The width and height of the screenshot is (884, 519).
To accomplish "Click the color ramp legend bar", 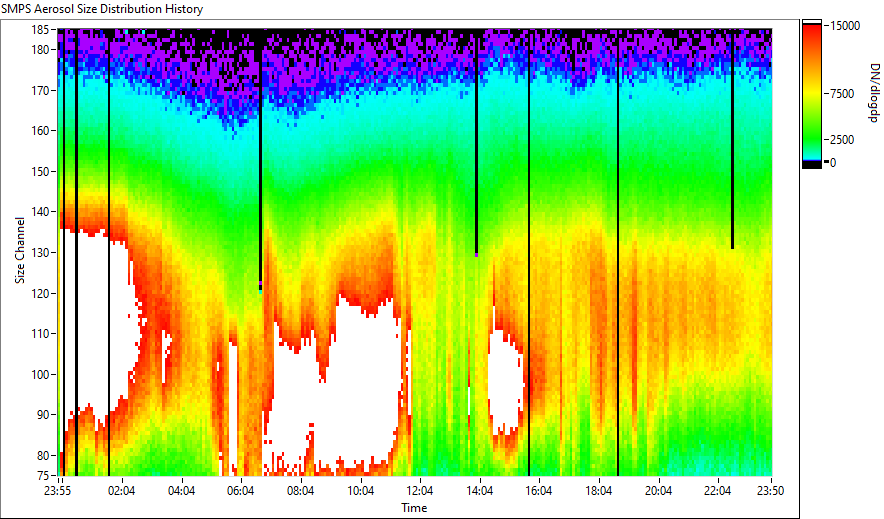I will pos(812,94).
